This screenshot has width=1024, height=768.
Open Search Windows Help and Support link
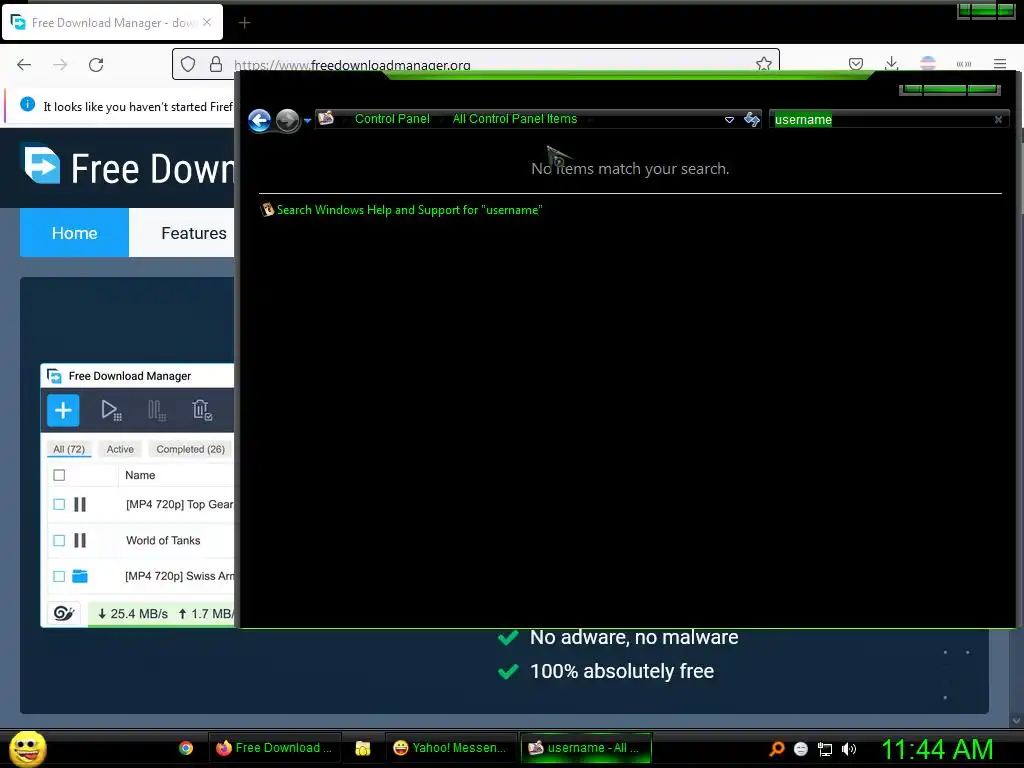pyautogui.click(x=409, y=210)
